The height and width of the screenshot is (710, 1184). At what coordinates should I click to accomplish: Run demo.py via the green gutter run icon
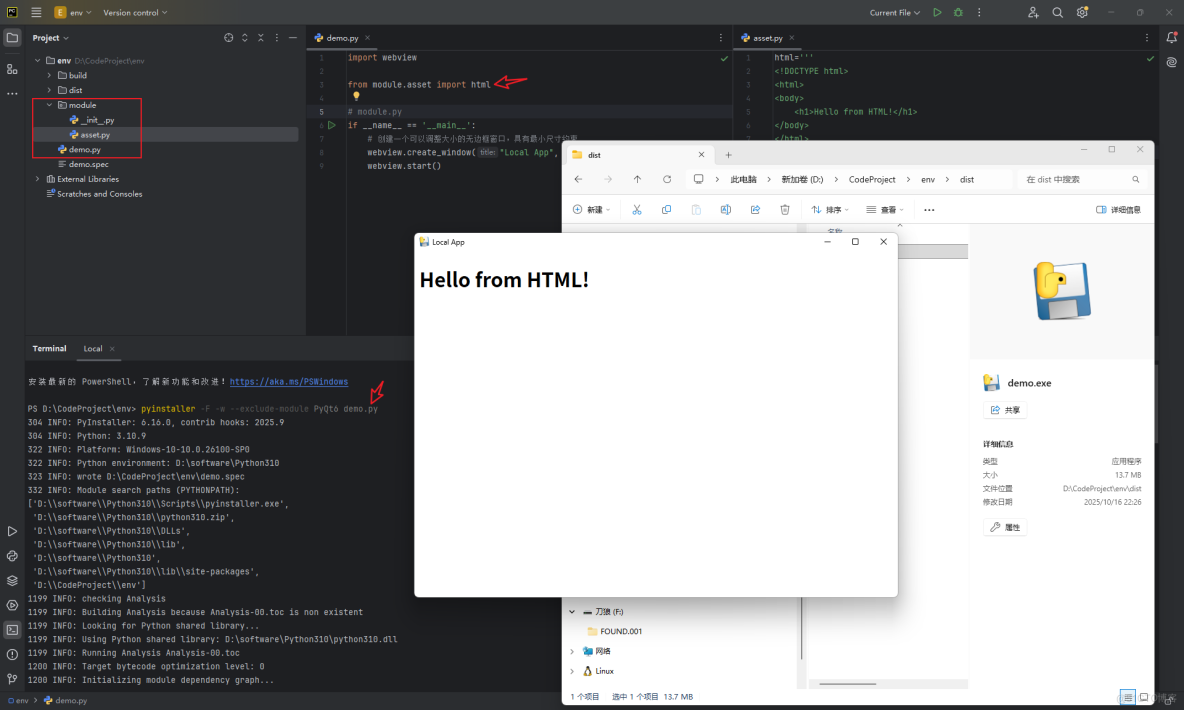[331, 125]
